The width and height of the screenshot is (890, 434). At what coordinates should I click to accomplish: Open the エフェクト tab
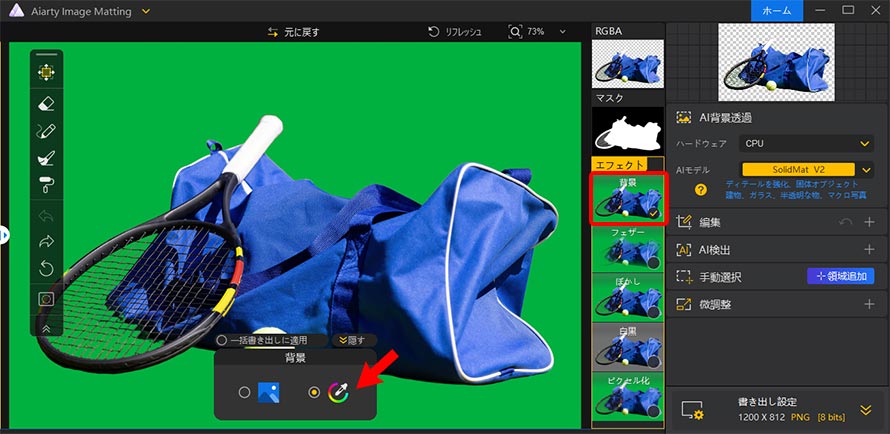pos(619,165)
